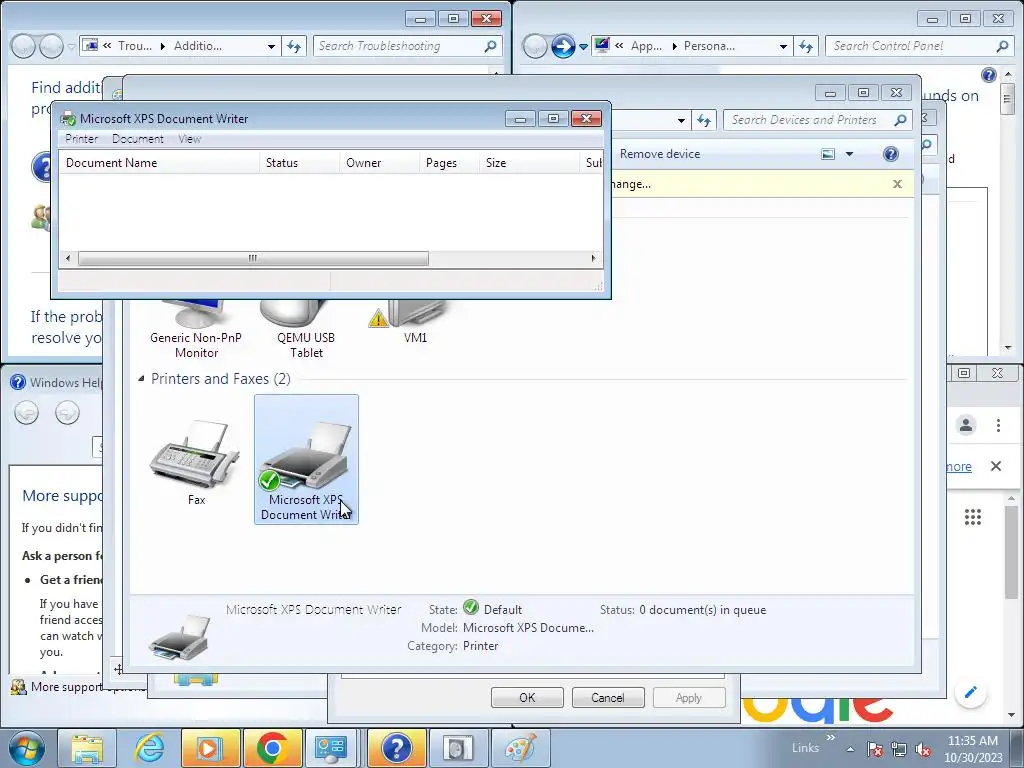Click the muted volume tray icon
Screen dimensions: 1024x768
tap(923, 750)
